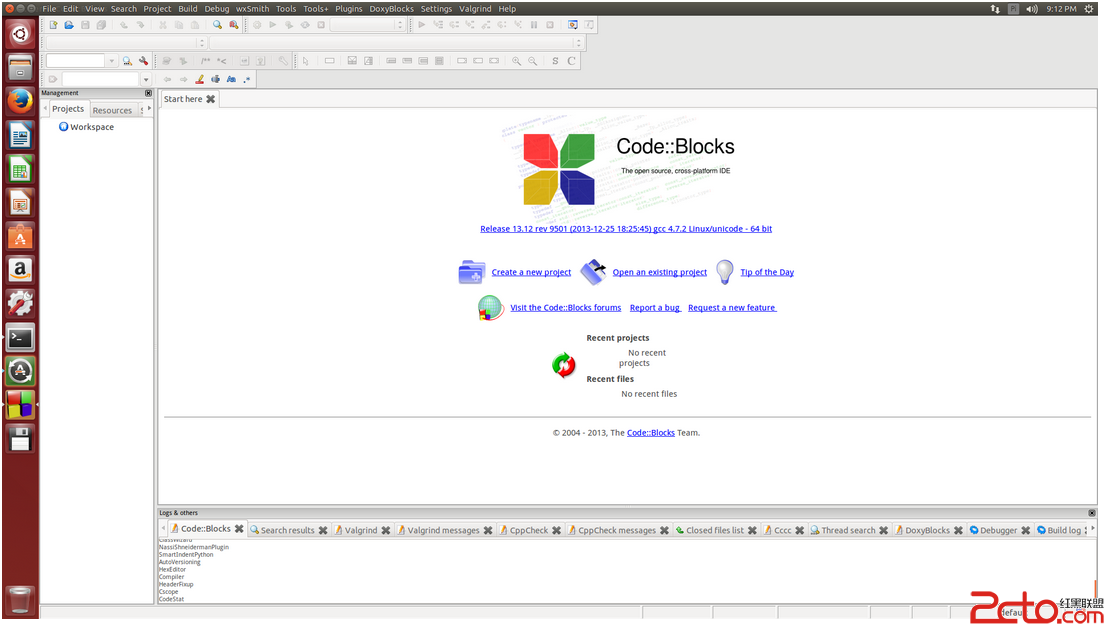Toggle source view S icon
Screen dimensions: 1107x634
coord(555,61)
